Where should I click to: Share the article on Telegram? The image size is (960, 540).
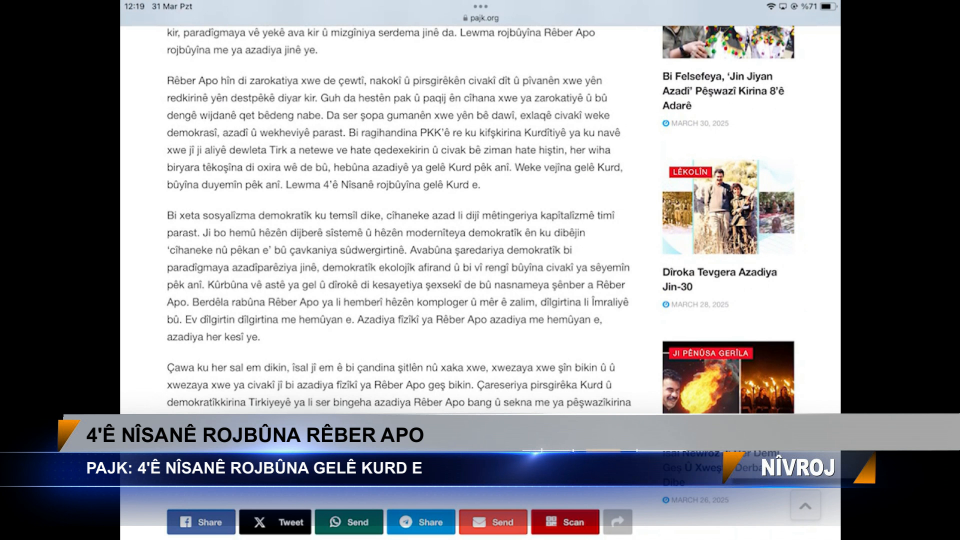coord(421,522)
